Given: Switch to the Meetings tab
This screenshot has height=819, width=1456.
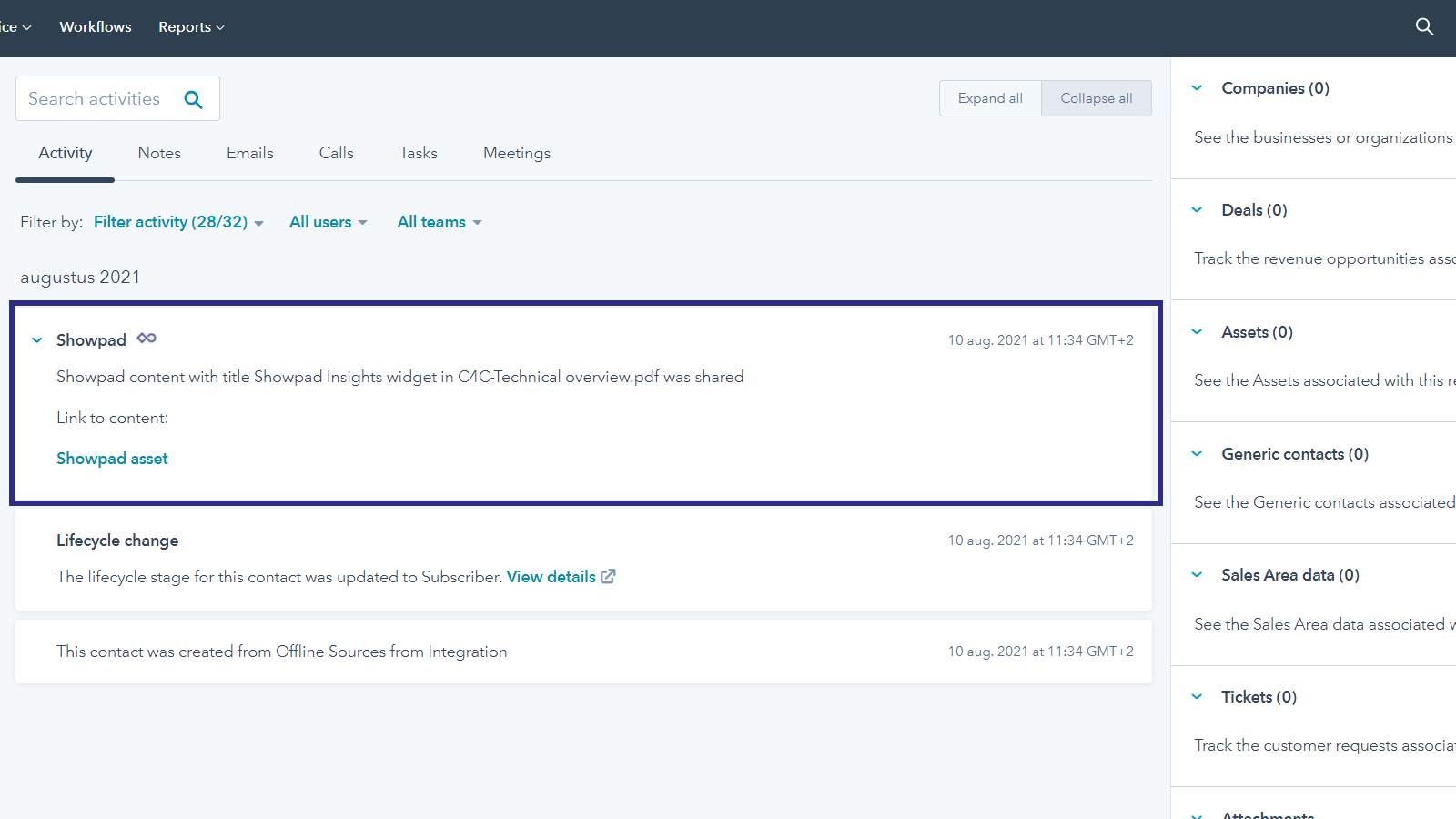Looking at the screenshot, I should pyautogui.click(x=516, y=152).
